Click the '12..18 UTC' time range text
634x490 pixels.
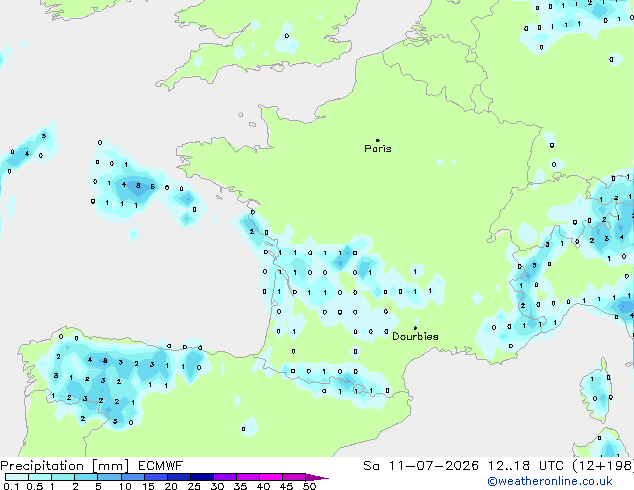tap(526, 466)
